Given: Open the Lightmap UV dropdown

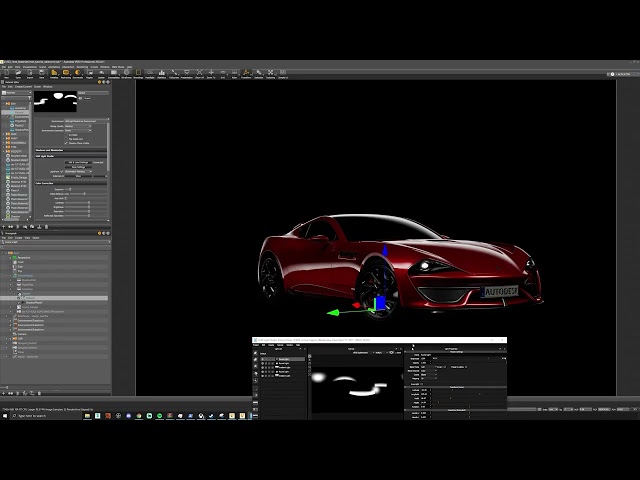Looking at the screenshot, I should pos(78,171).
